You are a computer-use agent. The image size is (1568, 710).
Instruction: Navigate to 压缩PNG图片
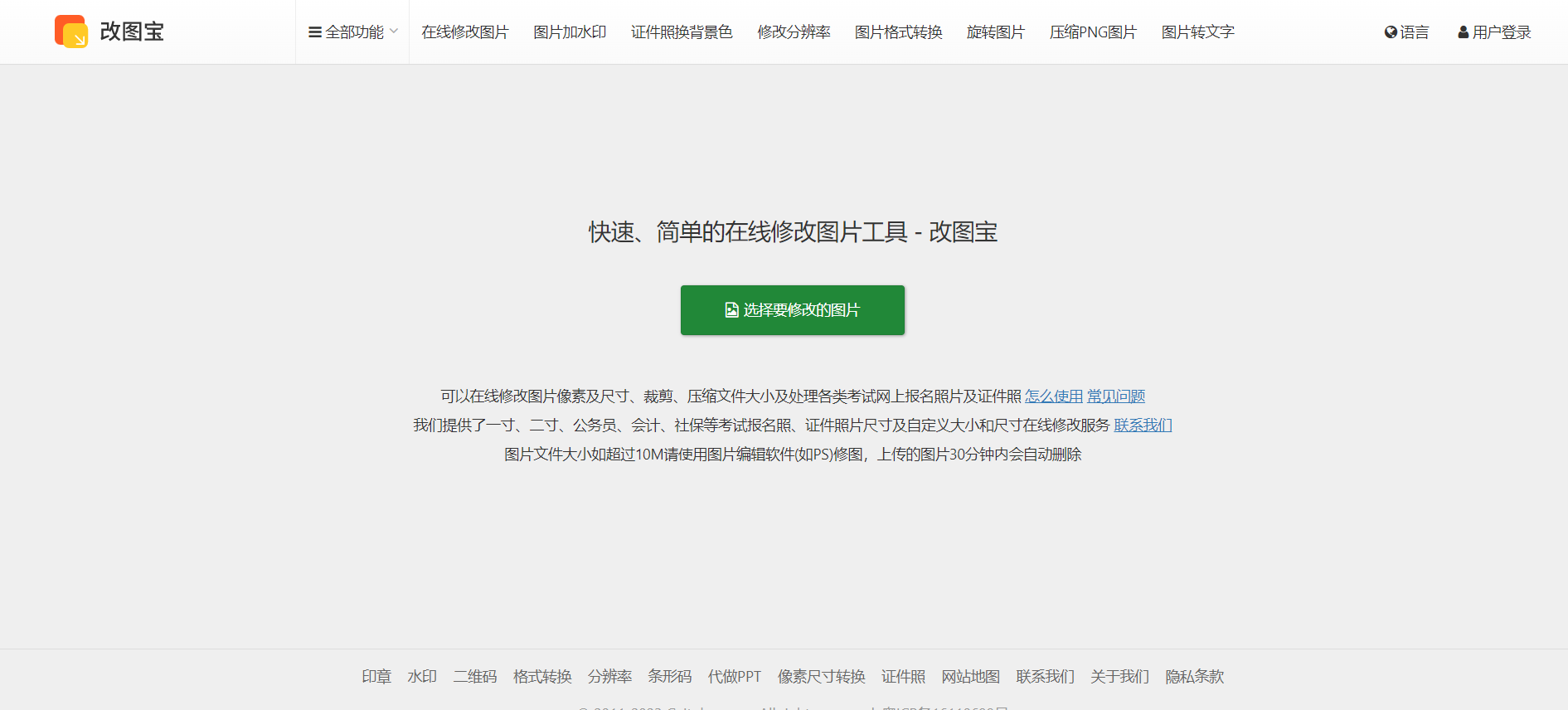pos(1093,32)
